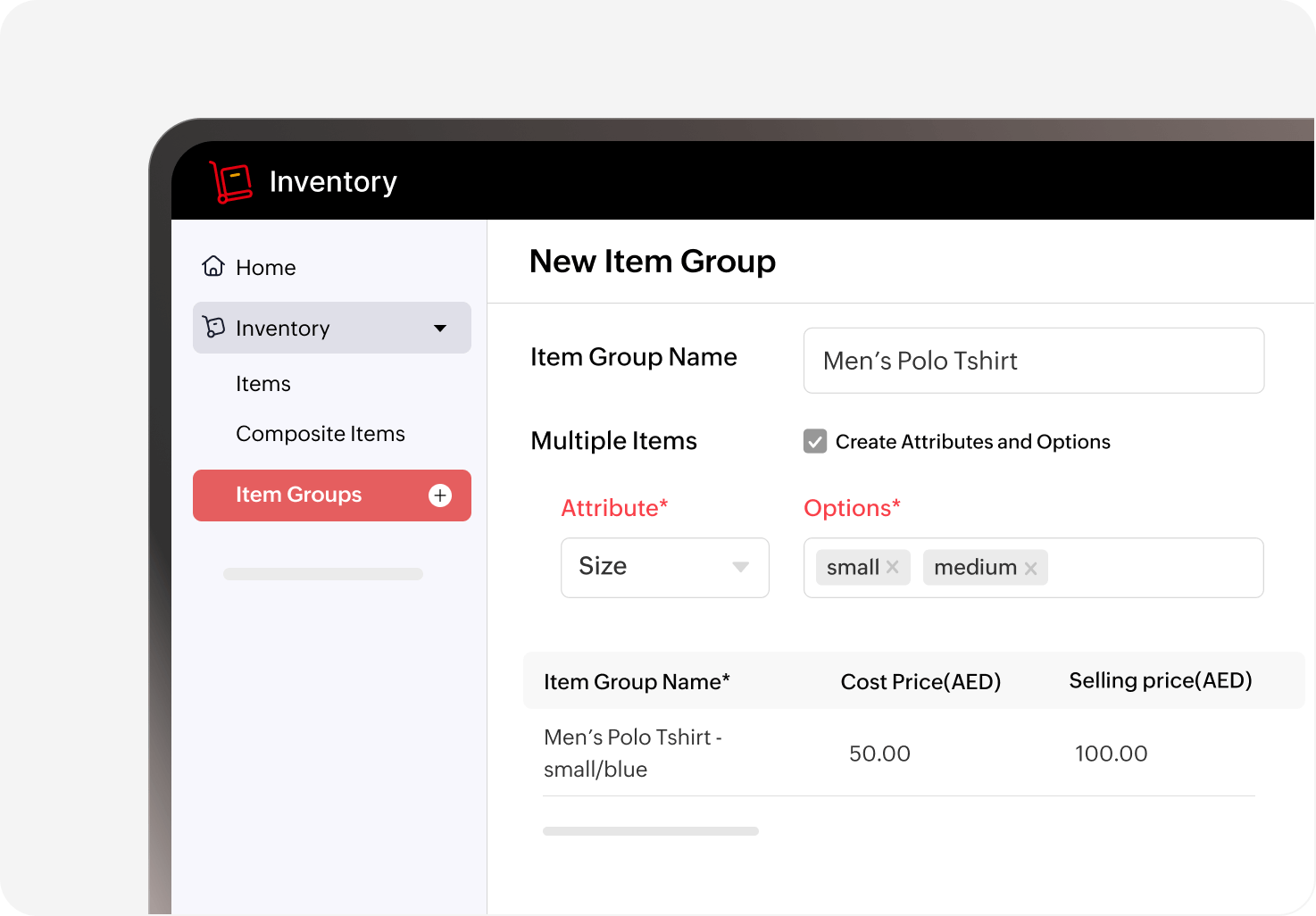The height and width of the screenshot is (916, 1316).
Task: Click the gray loading bar below the table
Action: pos(650,830)
